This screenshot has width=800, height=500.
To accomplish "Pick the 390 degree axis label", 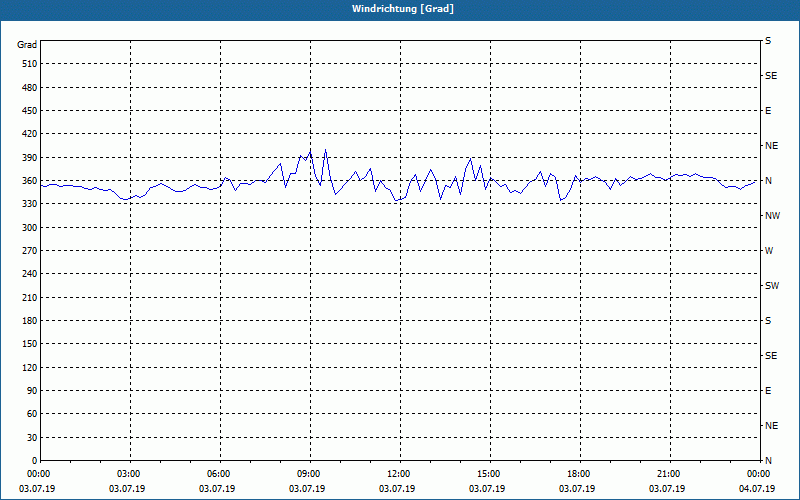I will point(29,157).
